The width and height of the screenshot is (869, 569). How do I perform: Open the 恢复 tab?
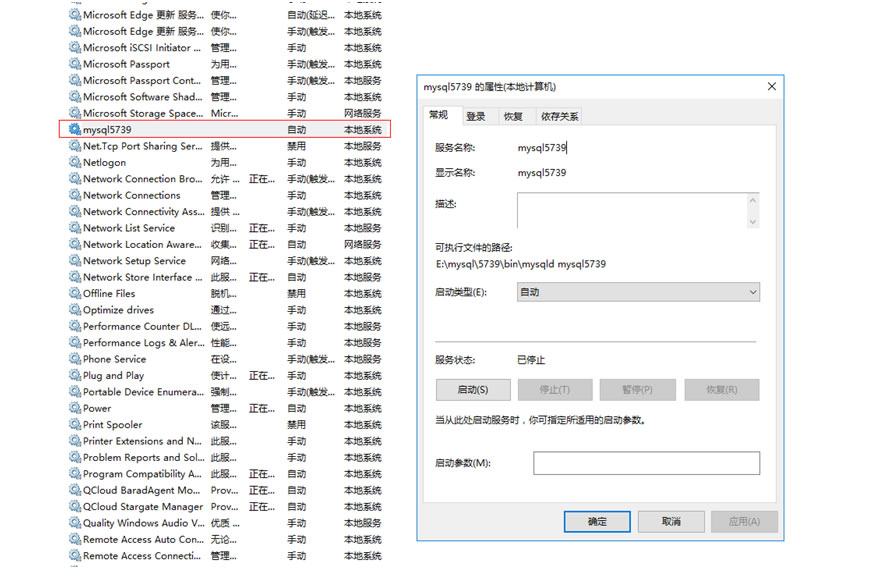click(513, 117)
